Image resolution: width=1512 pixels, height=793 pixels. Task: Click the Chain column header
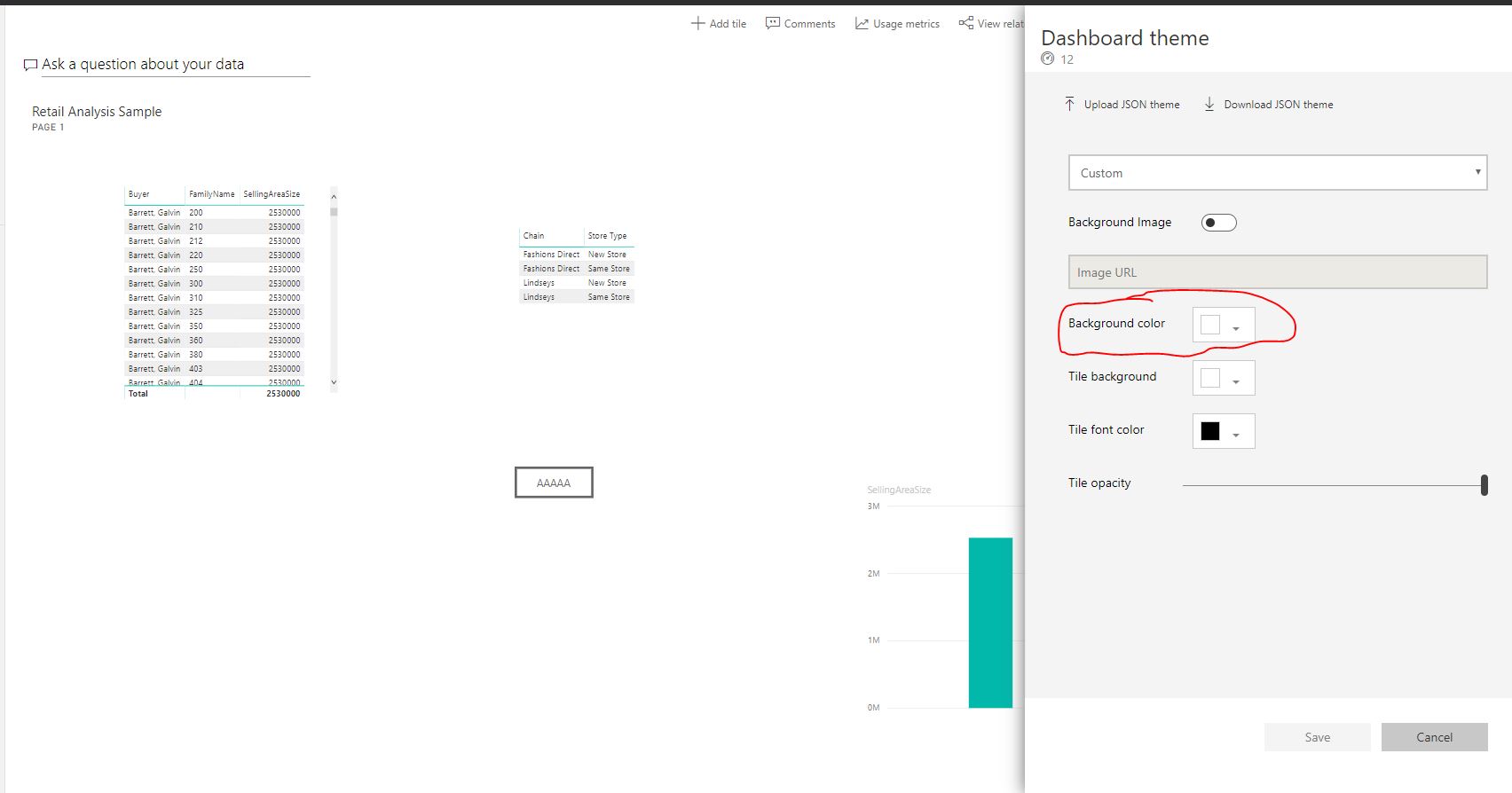(534, 236)
